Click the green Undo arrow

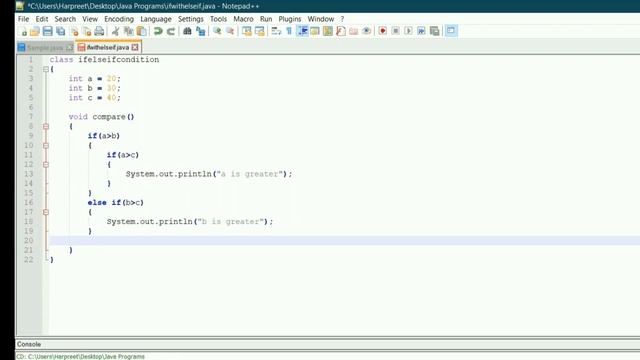pos(158,31)
